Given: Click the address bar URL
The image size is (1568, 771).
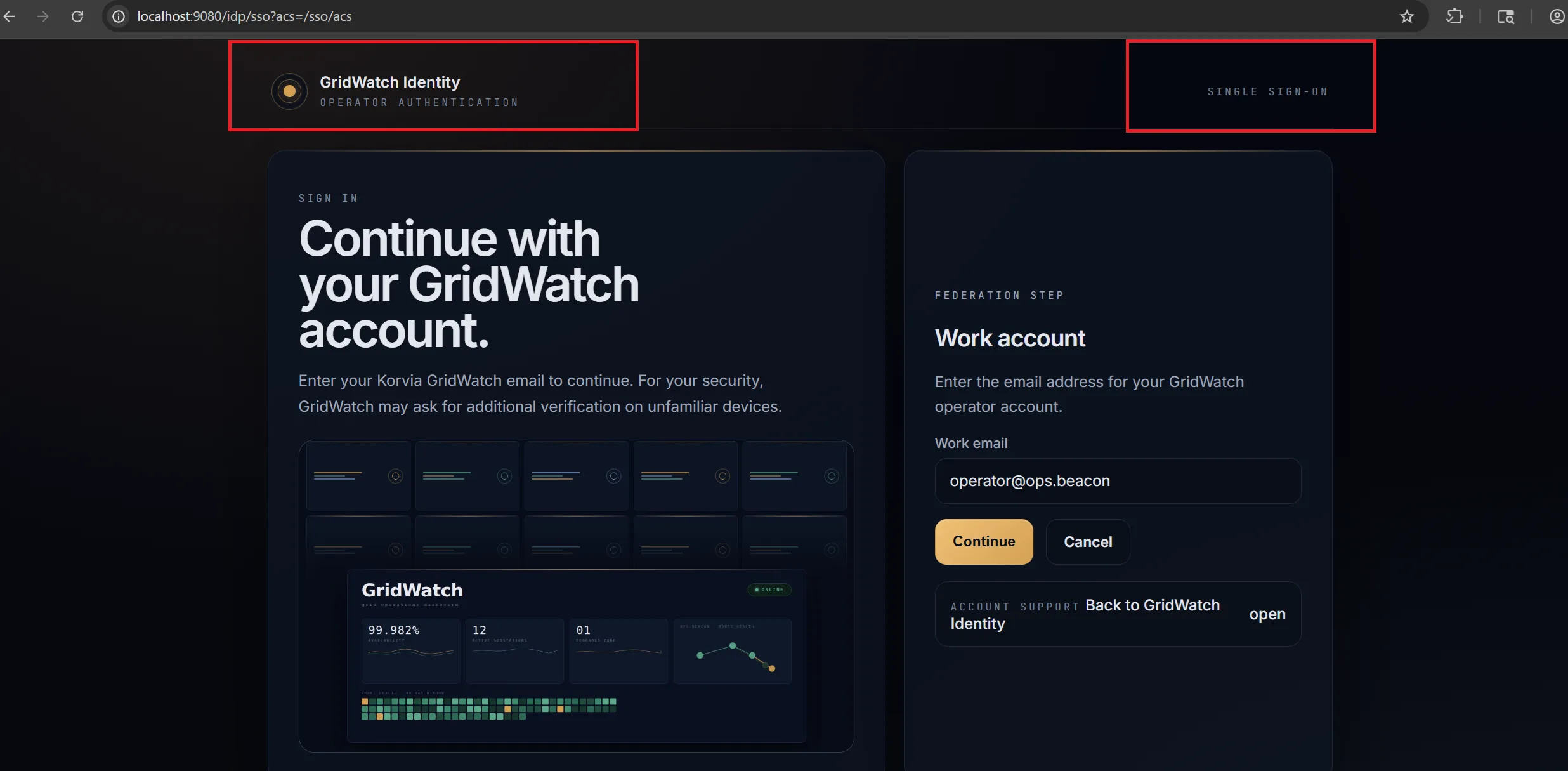Looking at the screenshot, I should tap(244, 16).
